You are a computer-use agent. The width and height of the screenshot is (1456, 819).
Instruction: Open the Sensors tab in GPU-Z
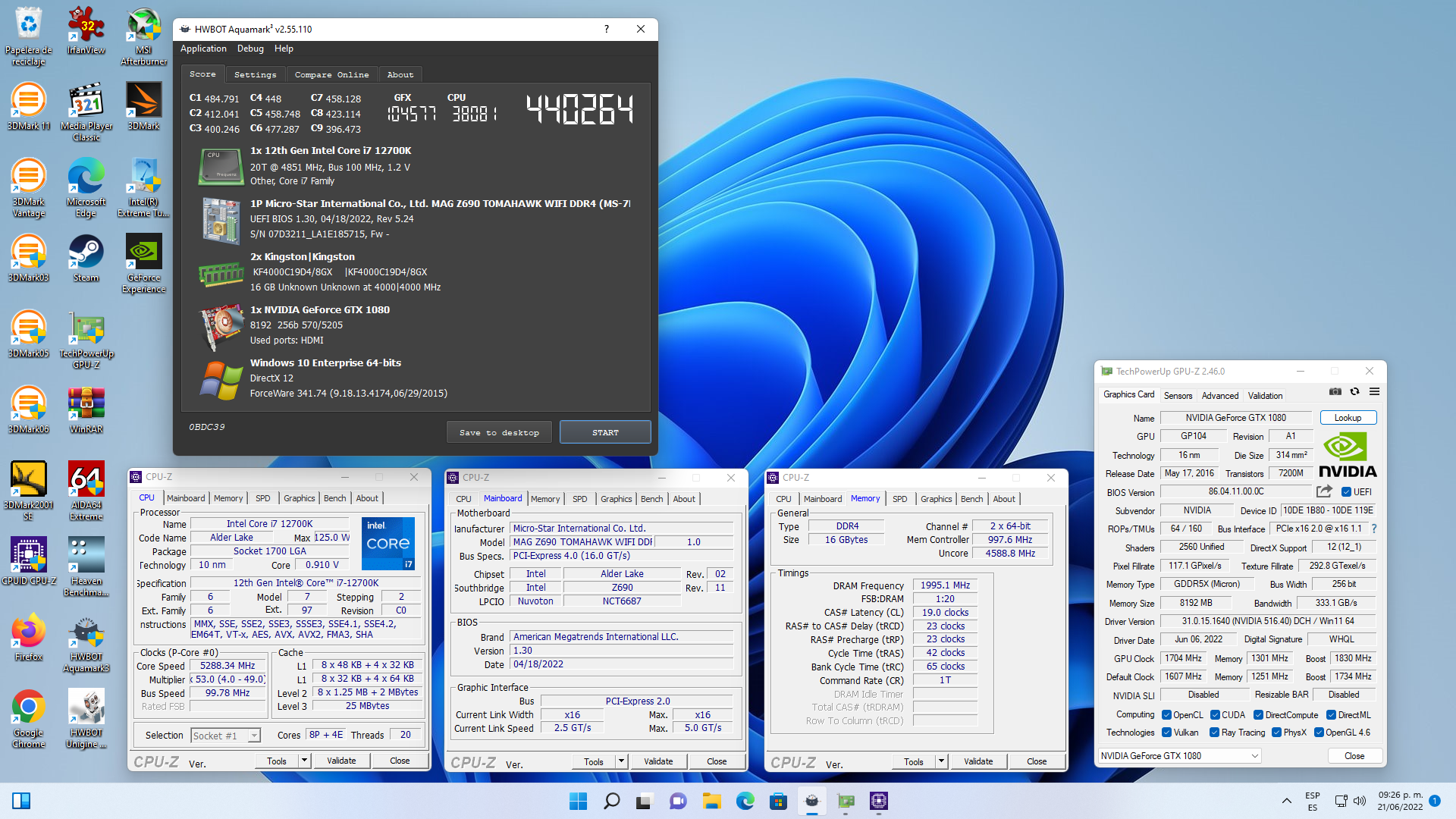click(1178, 396)
